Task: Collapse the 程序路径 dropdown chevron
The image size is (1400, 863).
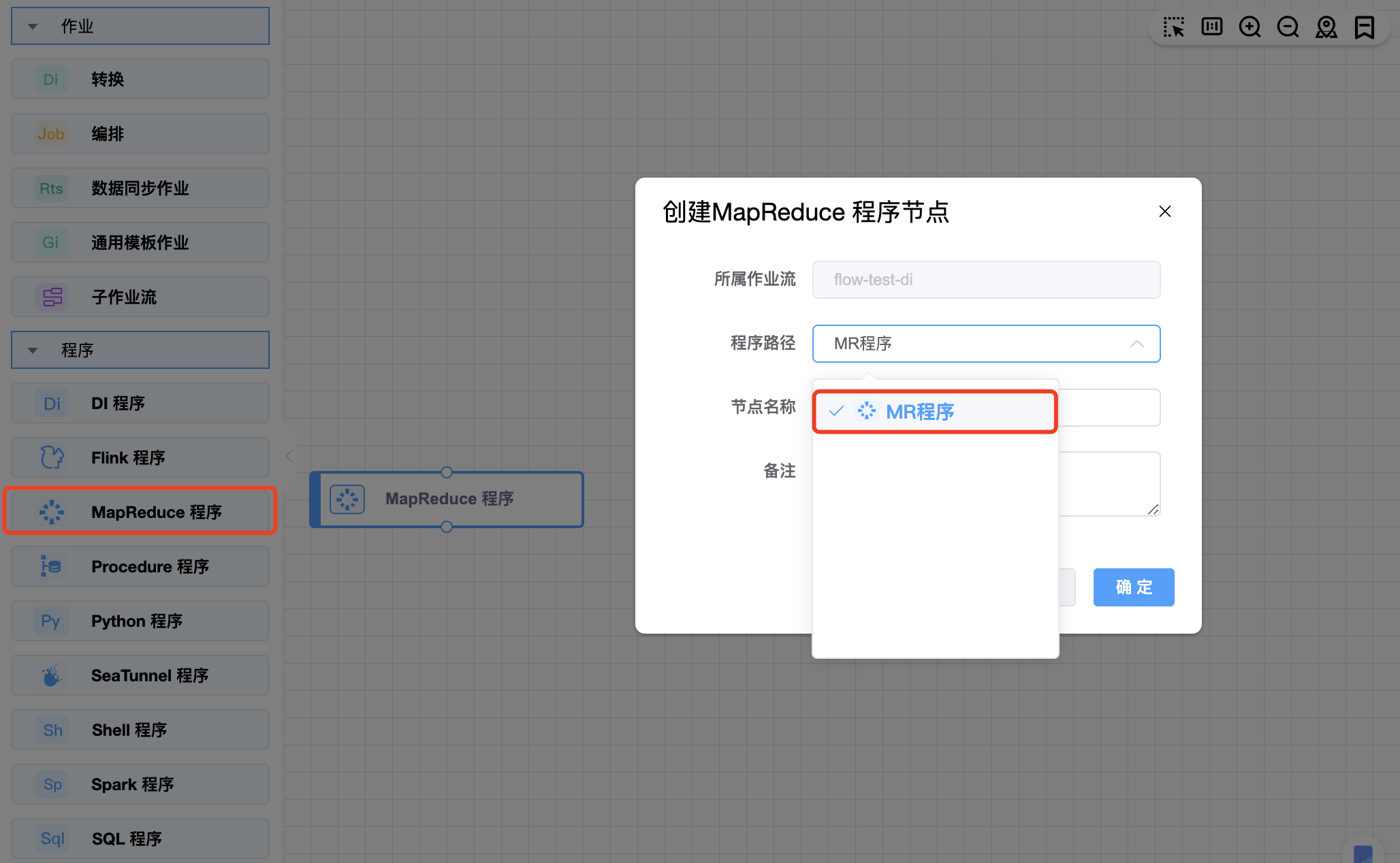Action: pyautogui.click(x=1136, y=344)
